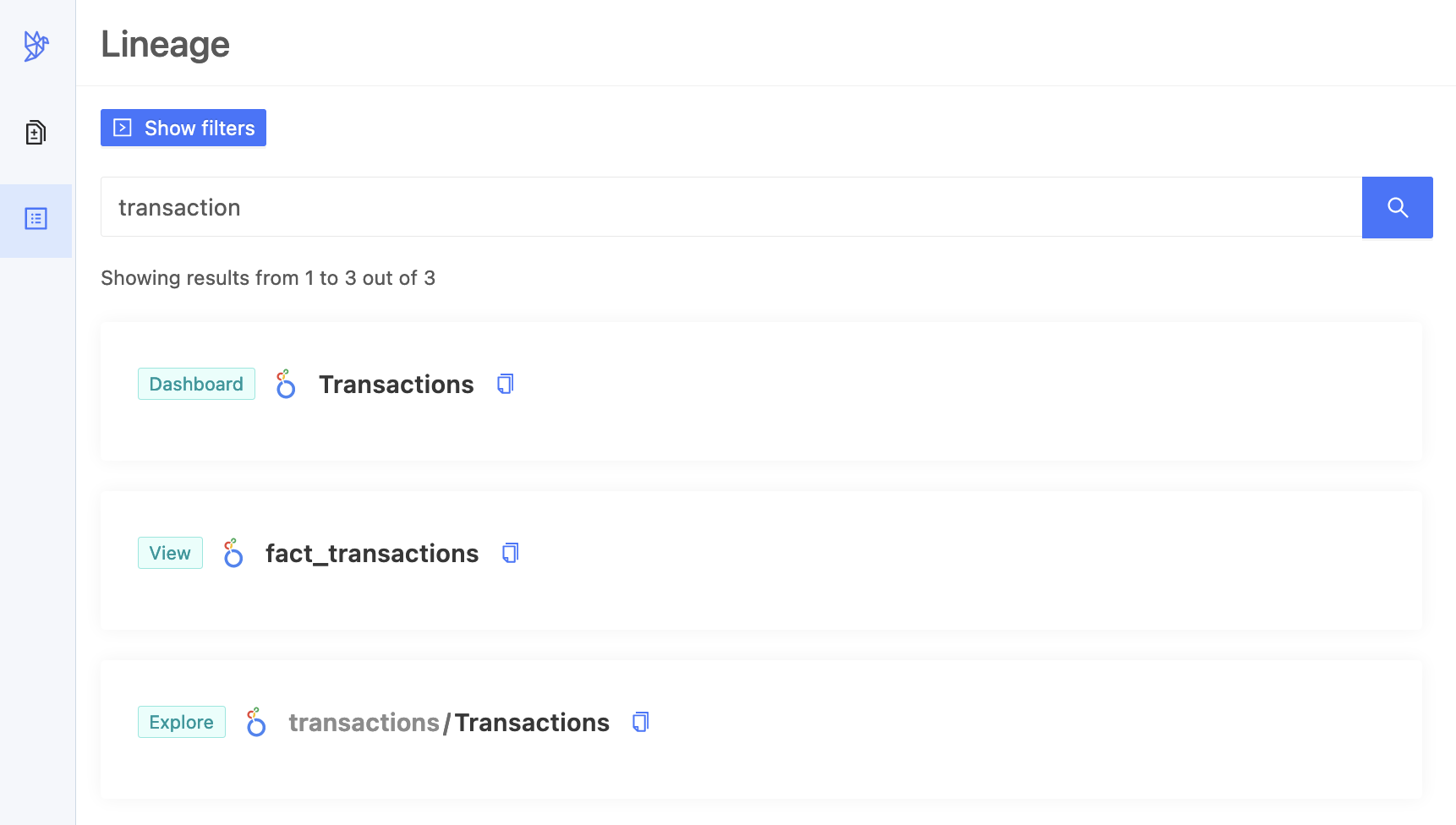Viewport: 1456px width, 825px height.
Task: Copy the transactions/Transactions explore name
Action: coord(641,722)
